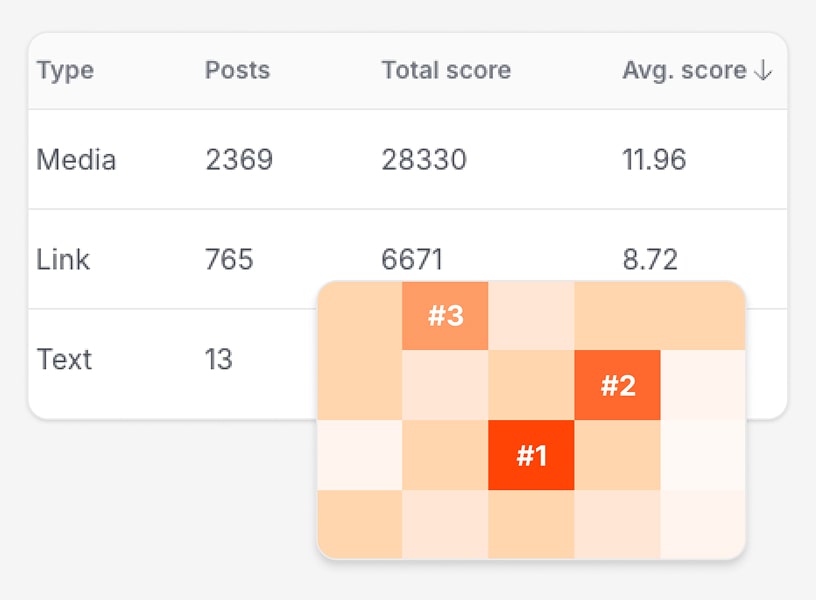The height and width of the screenshot is (600, 816).
Task: Click the Avg. score header label
Action: (x=684, y=71)
